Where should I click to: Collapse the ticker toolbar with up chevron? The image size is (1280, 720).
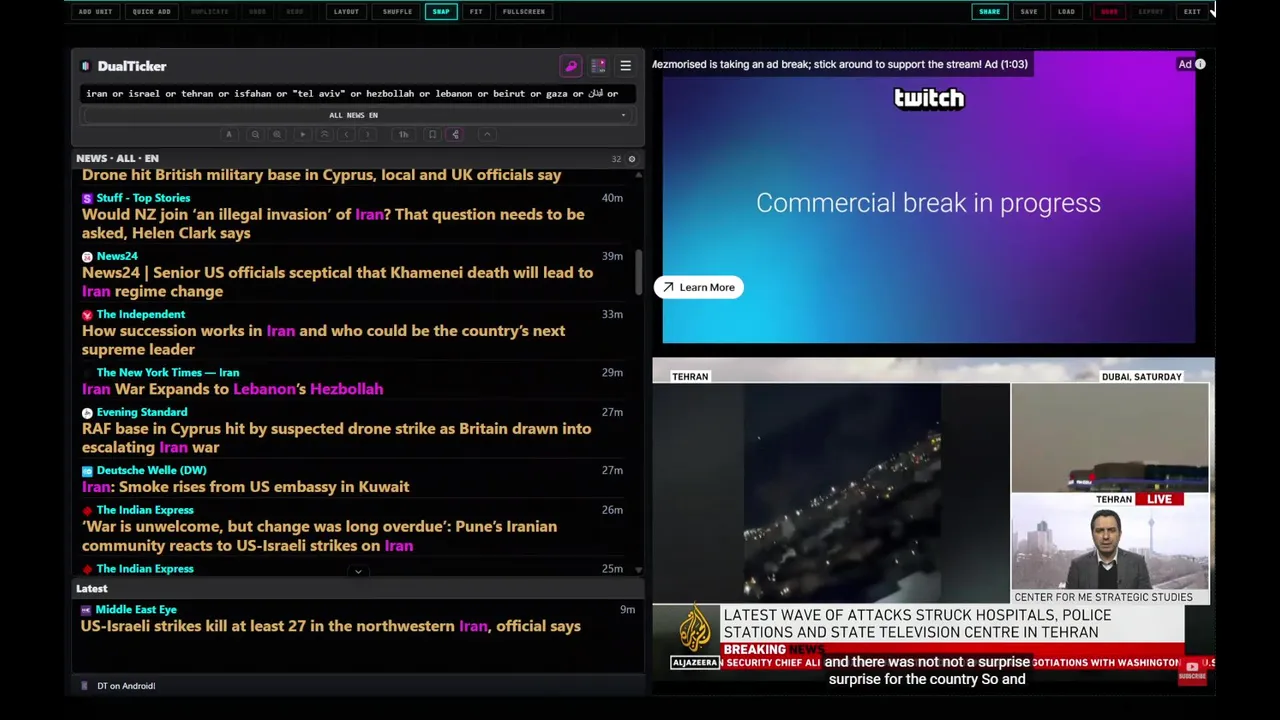(x=487, y=134)
